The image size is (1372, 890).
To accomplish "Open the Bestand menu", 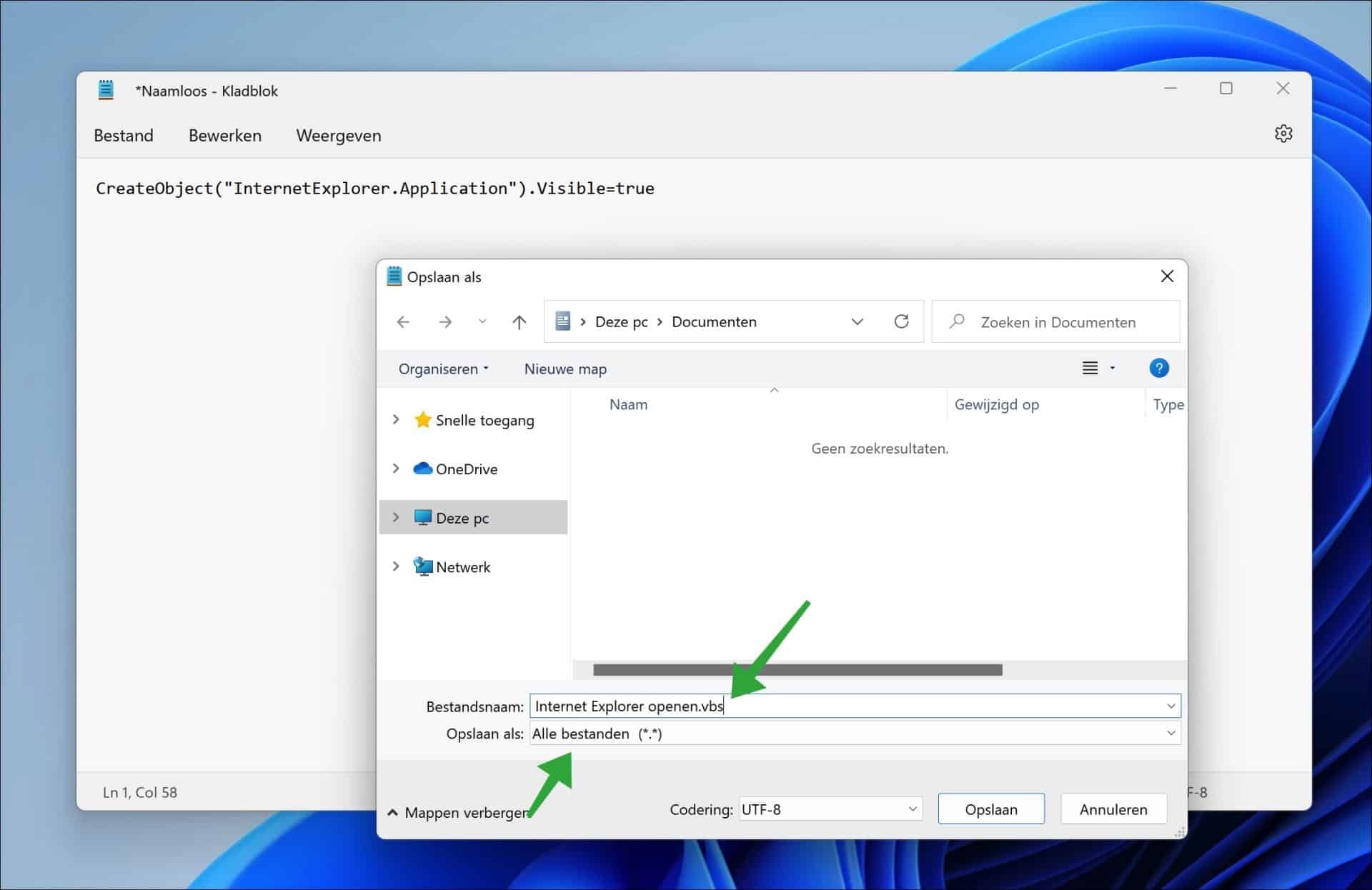I will tap(123, 135).
